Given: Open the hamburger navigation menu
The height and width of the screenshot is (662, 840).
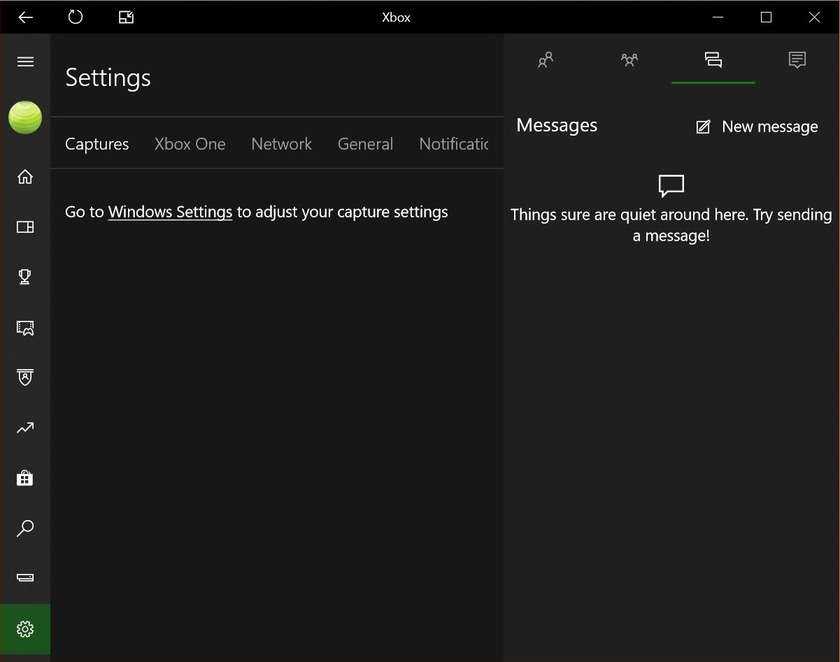Looking at the screenshot, I should [x=25, y=62].
